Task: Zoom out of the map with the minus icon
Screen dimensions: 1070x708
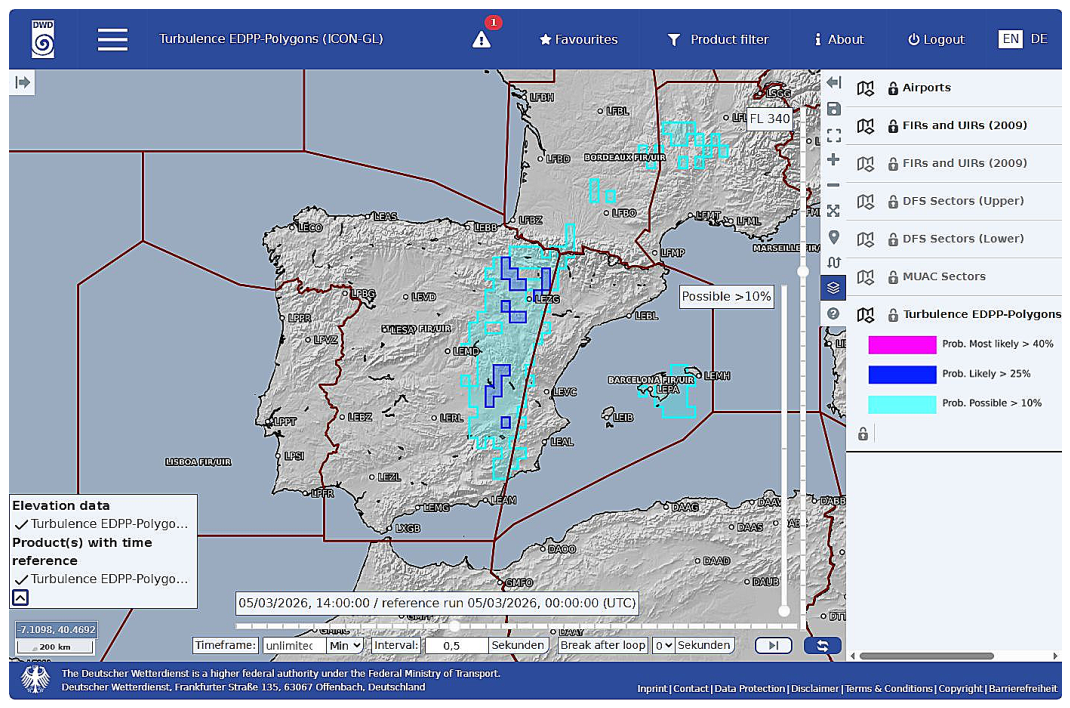Action: point(833,185)
